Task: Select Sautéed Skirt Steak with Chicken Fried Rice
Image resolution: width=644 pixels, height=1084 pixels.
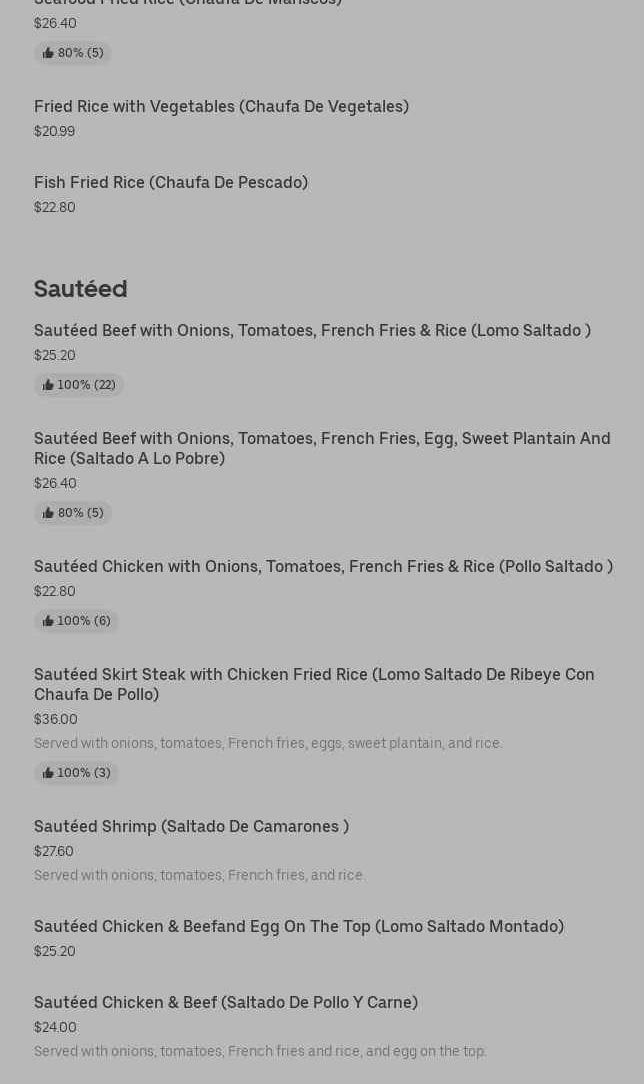Action: (314, 684)
